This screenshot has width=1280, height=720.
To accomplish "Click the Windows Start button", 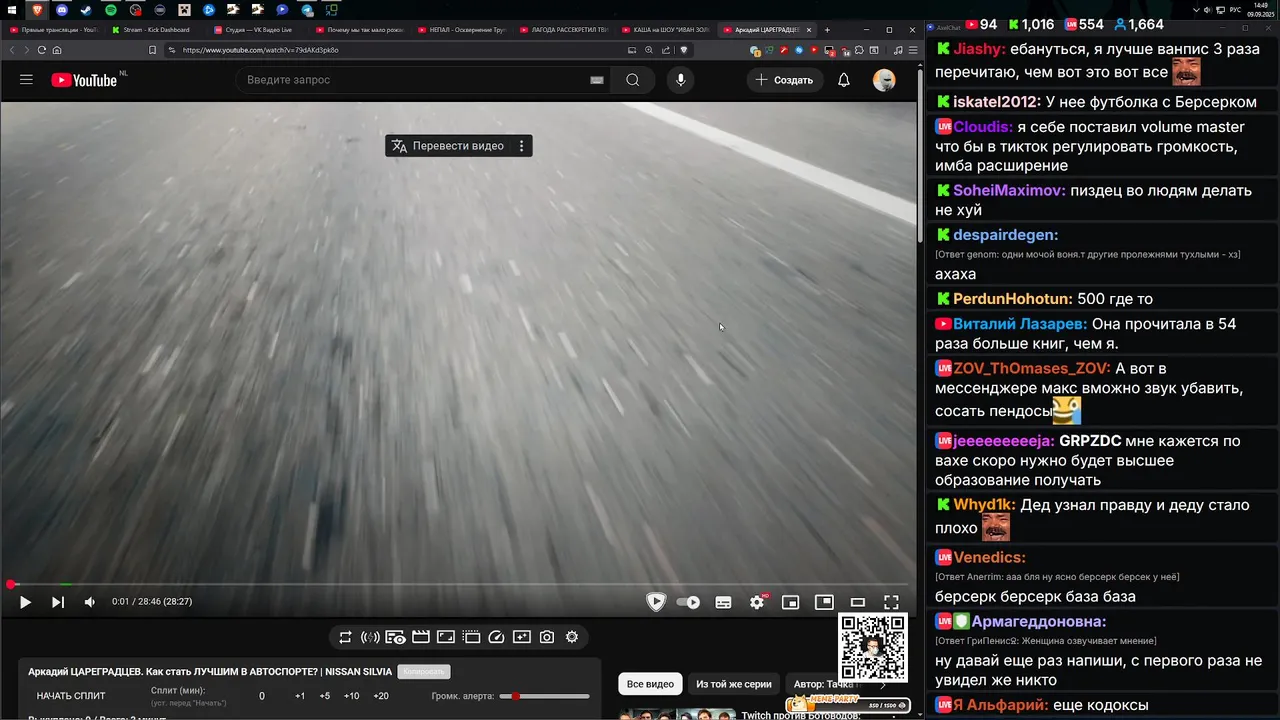I will click(14, 10).
